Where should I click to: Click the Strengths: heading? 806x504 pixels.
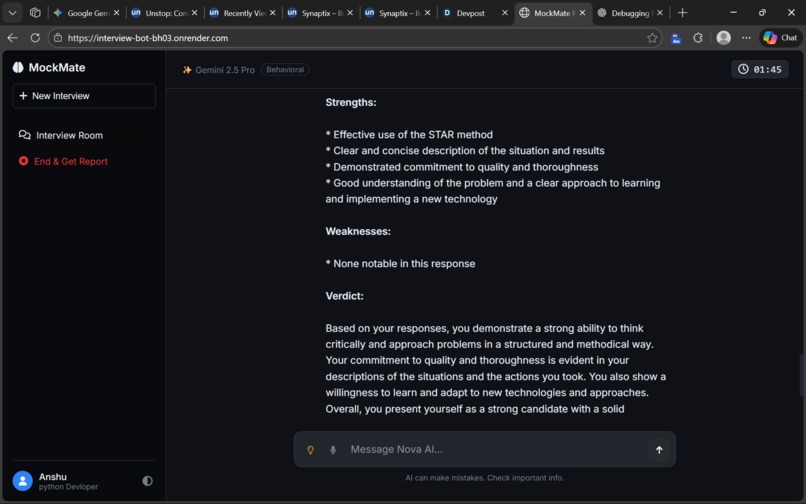coord(351,102)
